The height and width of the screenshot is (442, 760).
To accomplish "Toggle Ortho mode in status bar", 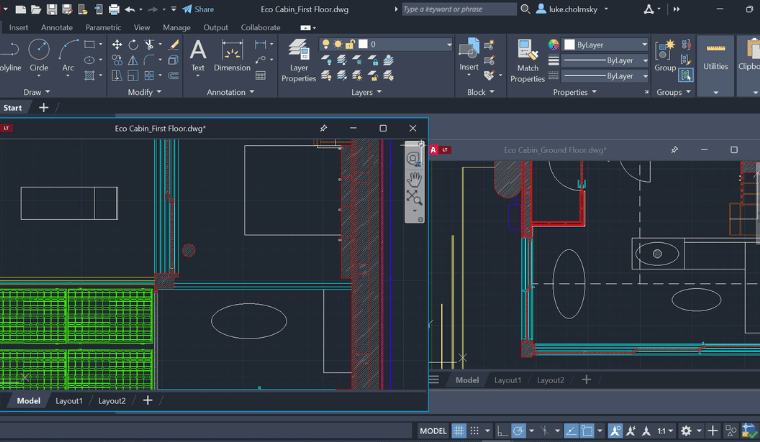I will pos(502,430).
